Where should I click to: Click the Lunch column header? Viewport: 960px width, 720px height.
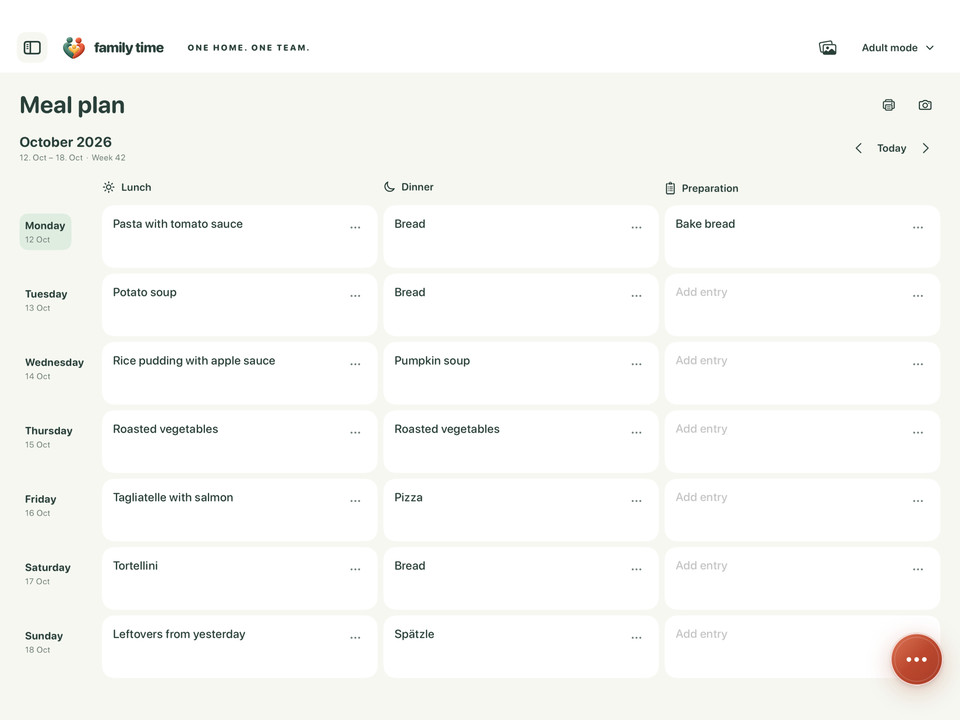tap(127, 187)
